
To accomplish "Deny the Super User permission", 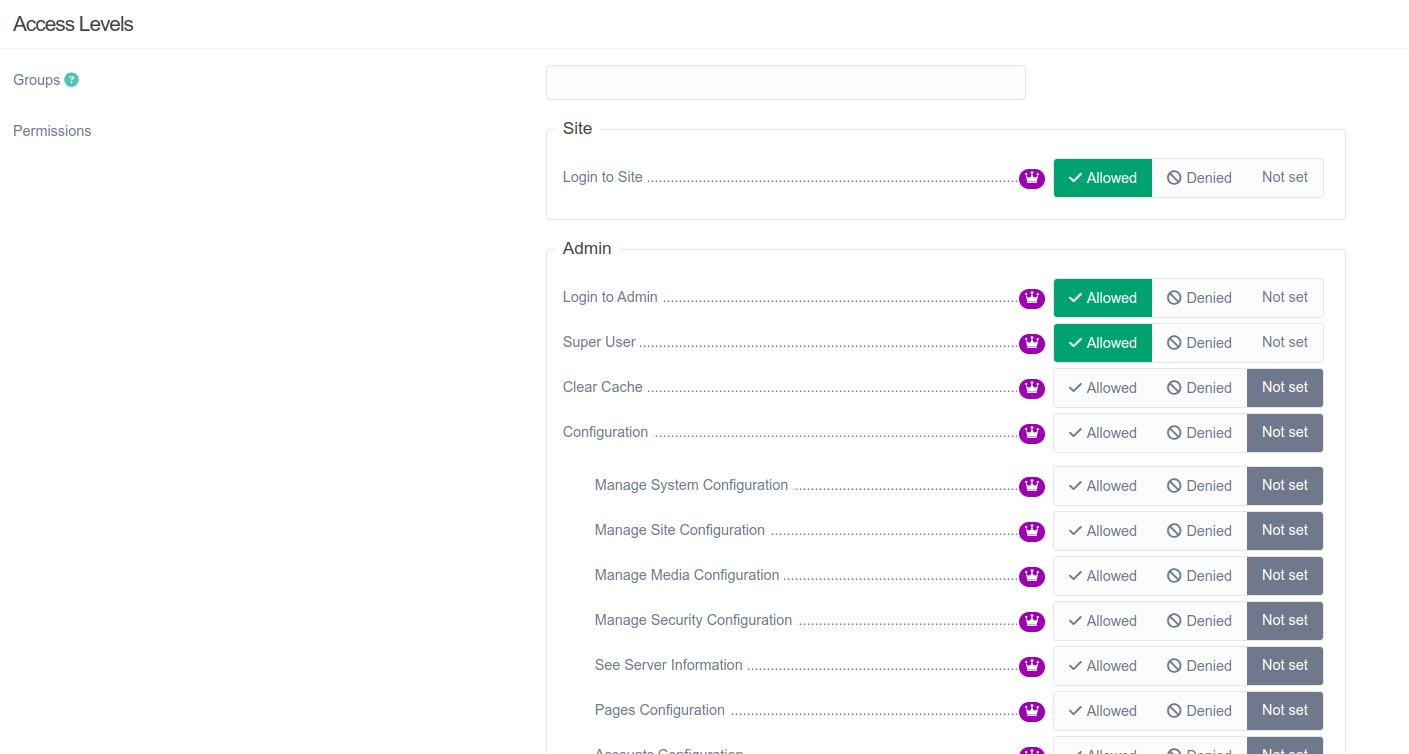I will click(1199, 343).
